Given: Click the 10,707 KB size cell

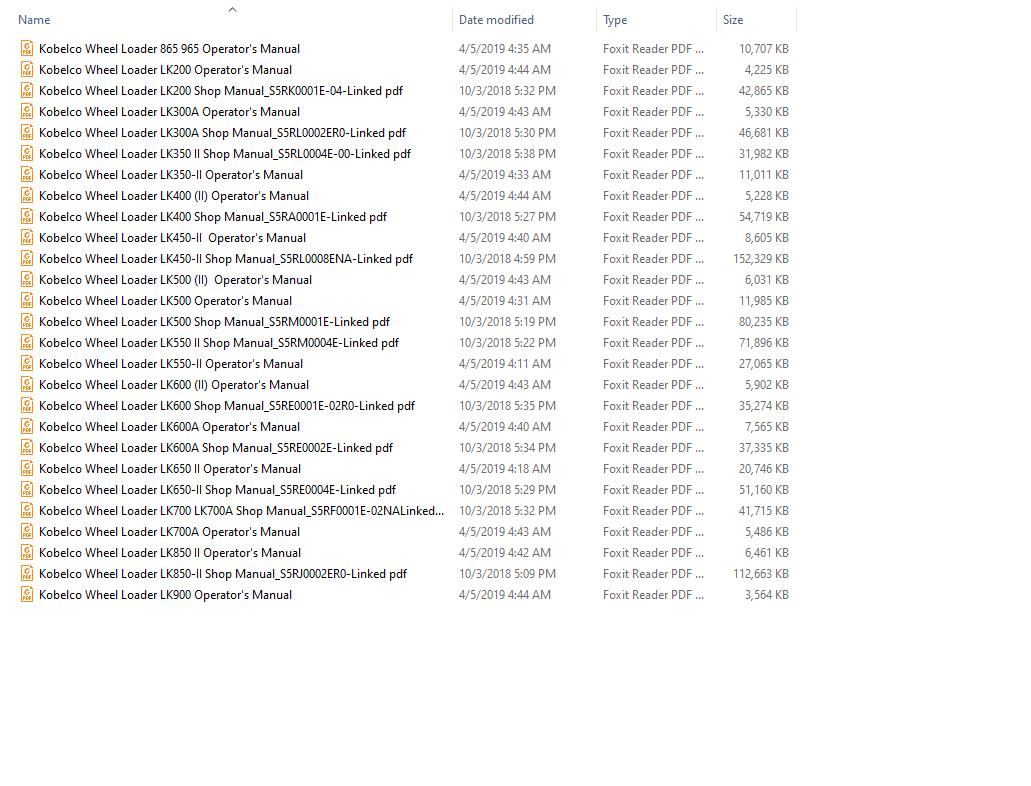Looking at the screenshot, I should [x=763, y=49].
